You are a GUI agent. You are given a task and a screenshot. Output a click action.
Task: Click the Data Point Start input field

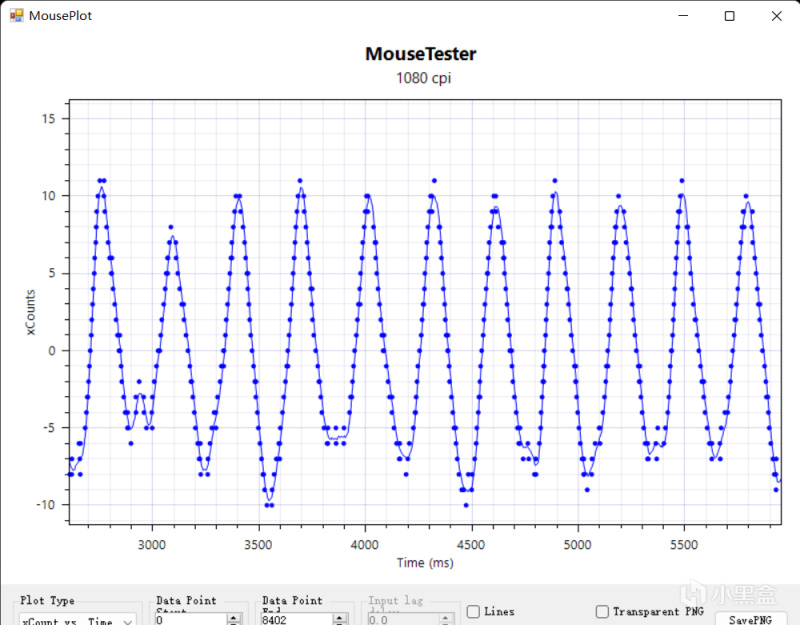(190, 619)
